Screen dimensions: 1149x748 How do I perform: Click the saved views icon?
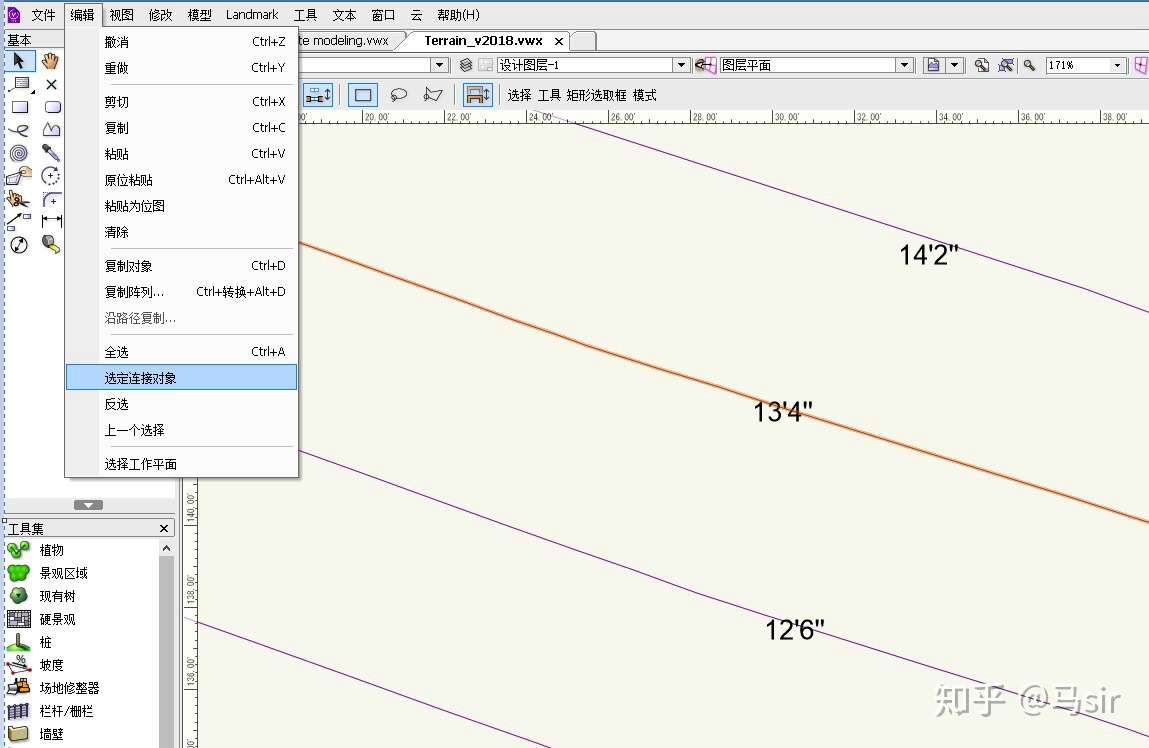click(x=933, y=65)
